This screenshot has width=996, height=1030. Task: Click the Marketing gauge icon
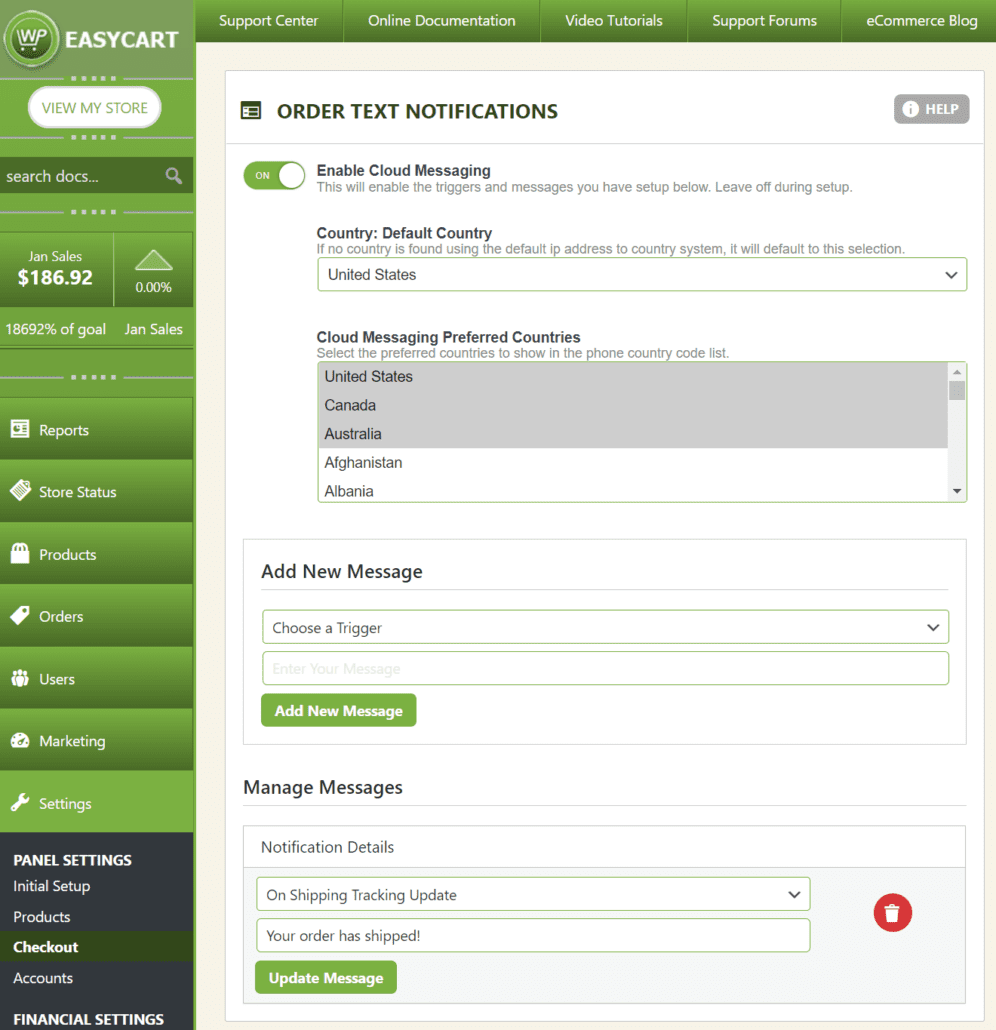point(19,741)
